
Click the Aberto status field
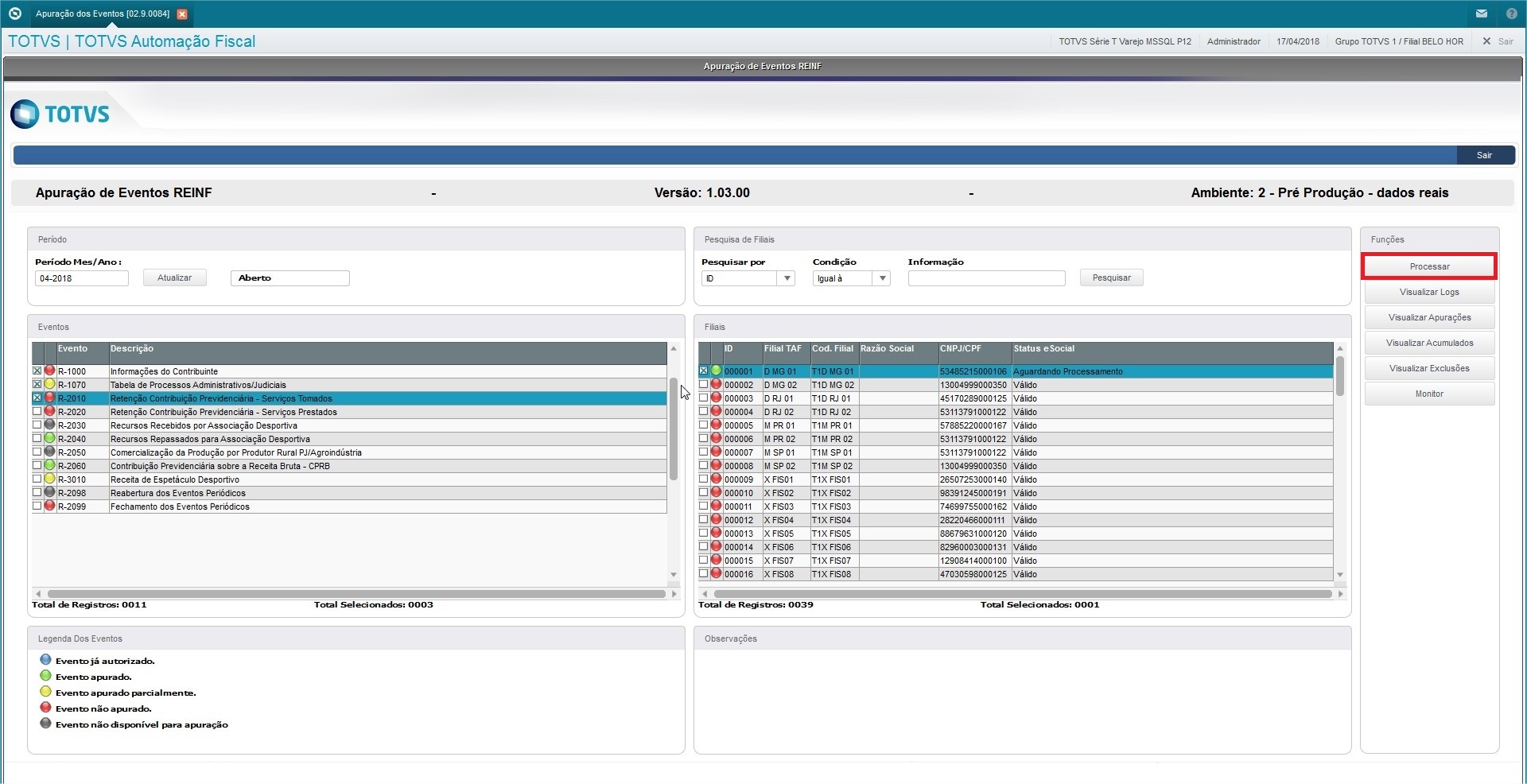pos(290,278)
